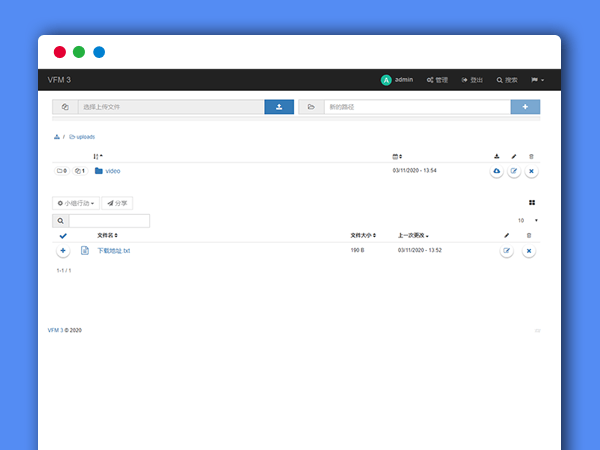
Task: Click the blue upload file button
Action: point(279,107)
